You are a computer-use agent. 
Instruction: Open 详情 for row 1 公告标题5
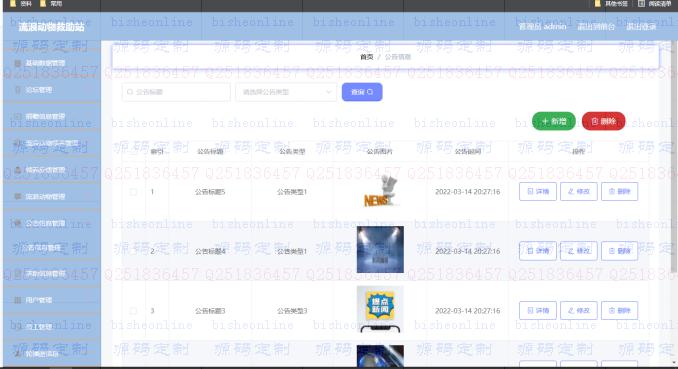[537, 192]
